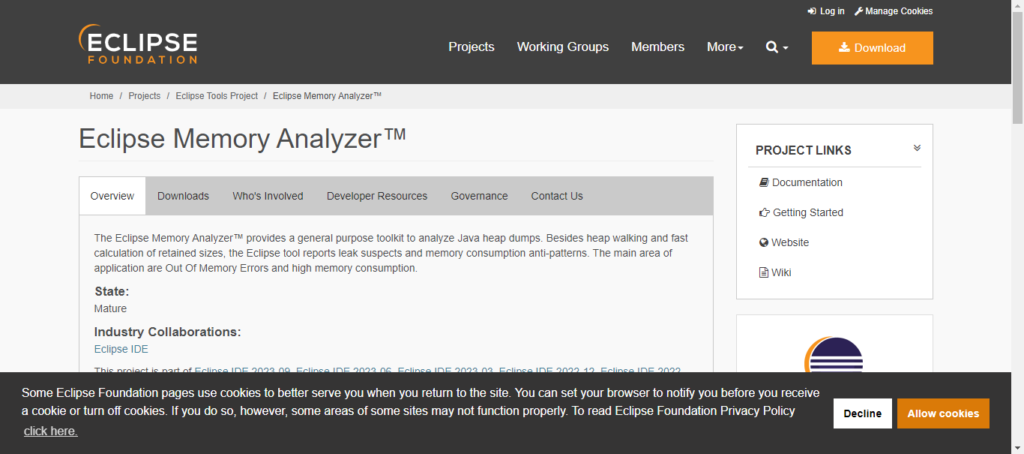Expand the More dropdown menu
This screenshot has height=454, width=1024.
click(725, 47)
